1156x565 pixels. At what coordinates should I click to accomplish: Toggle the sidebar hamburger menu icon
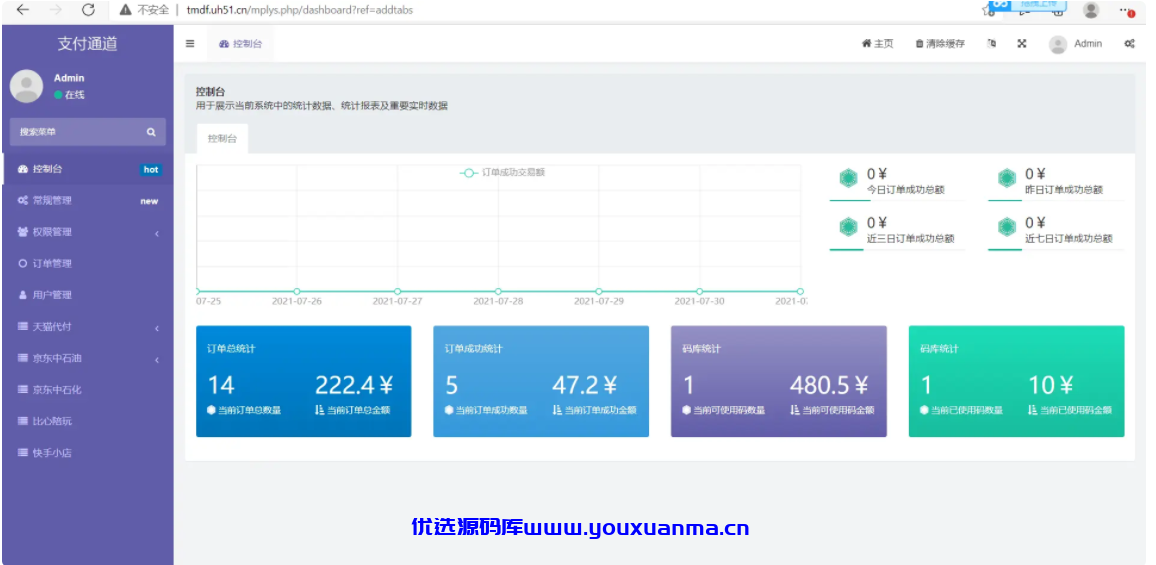[190, 44]
